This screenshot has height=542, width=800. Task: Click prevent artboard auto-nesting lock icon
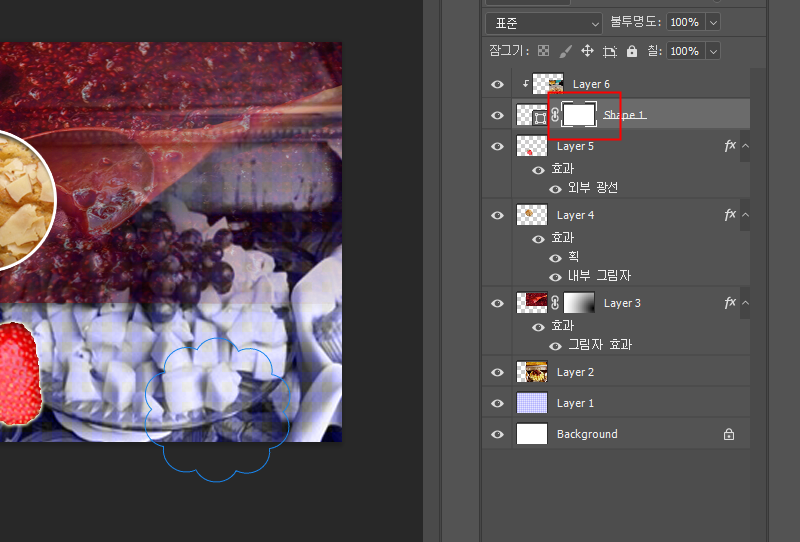pyautogui.click(x=610, y=51)
